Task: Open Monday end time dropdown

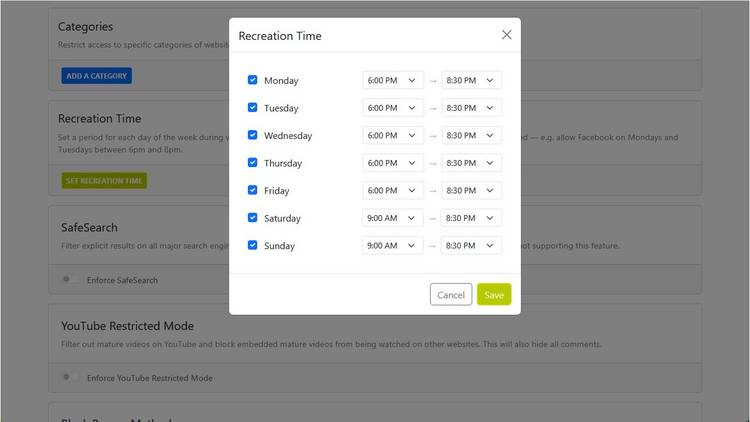Action: pos(471,80)
